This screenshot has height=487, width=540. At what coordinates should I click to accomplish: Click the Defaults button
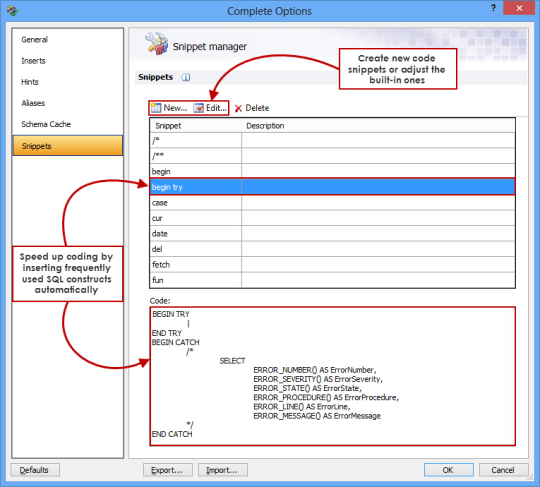35,470
